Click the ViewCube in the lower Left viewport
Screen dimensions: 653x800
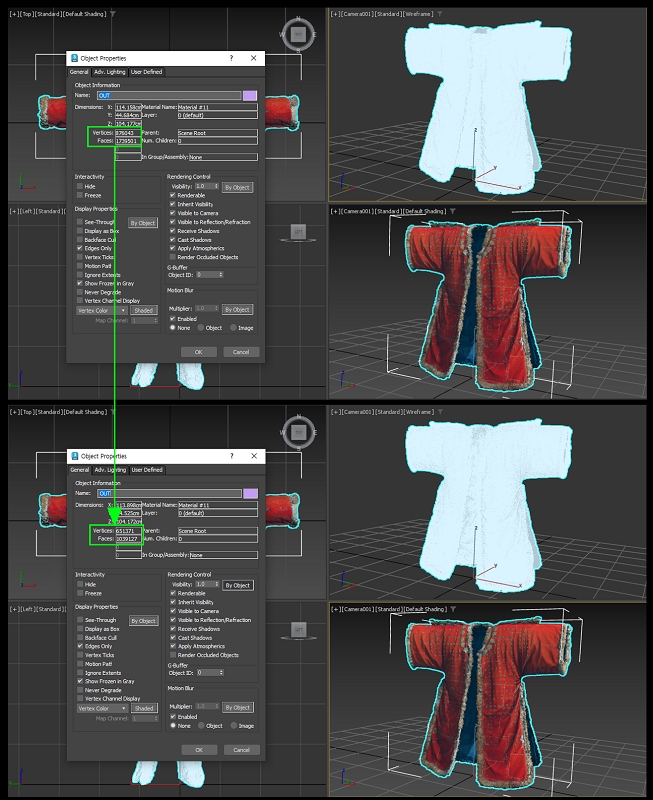[x=299, y=631]
